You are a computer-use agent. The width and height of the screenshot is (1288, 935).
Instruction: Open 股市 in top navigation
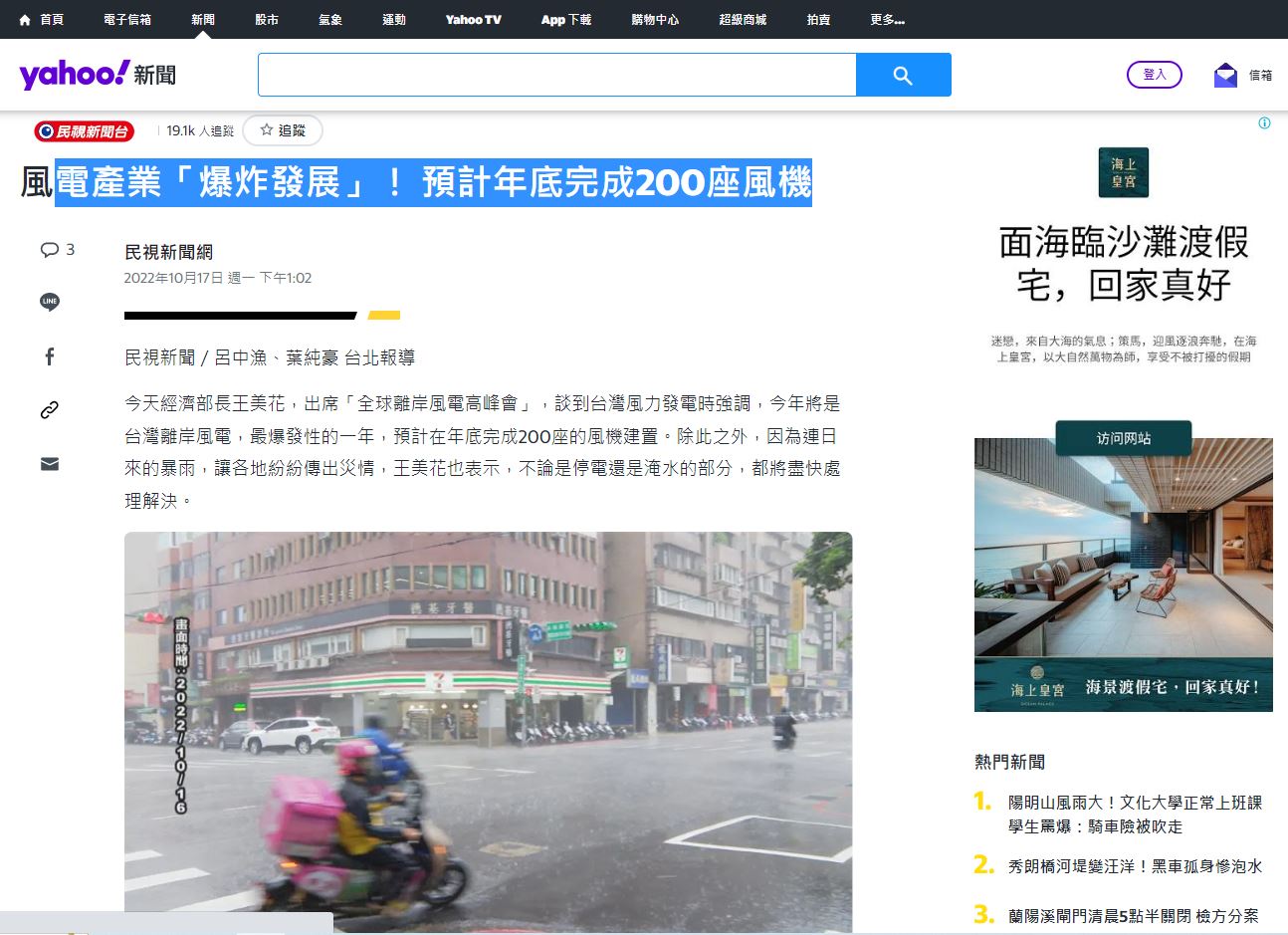pos(267,20)
